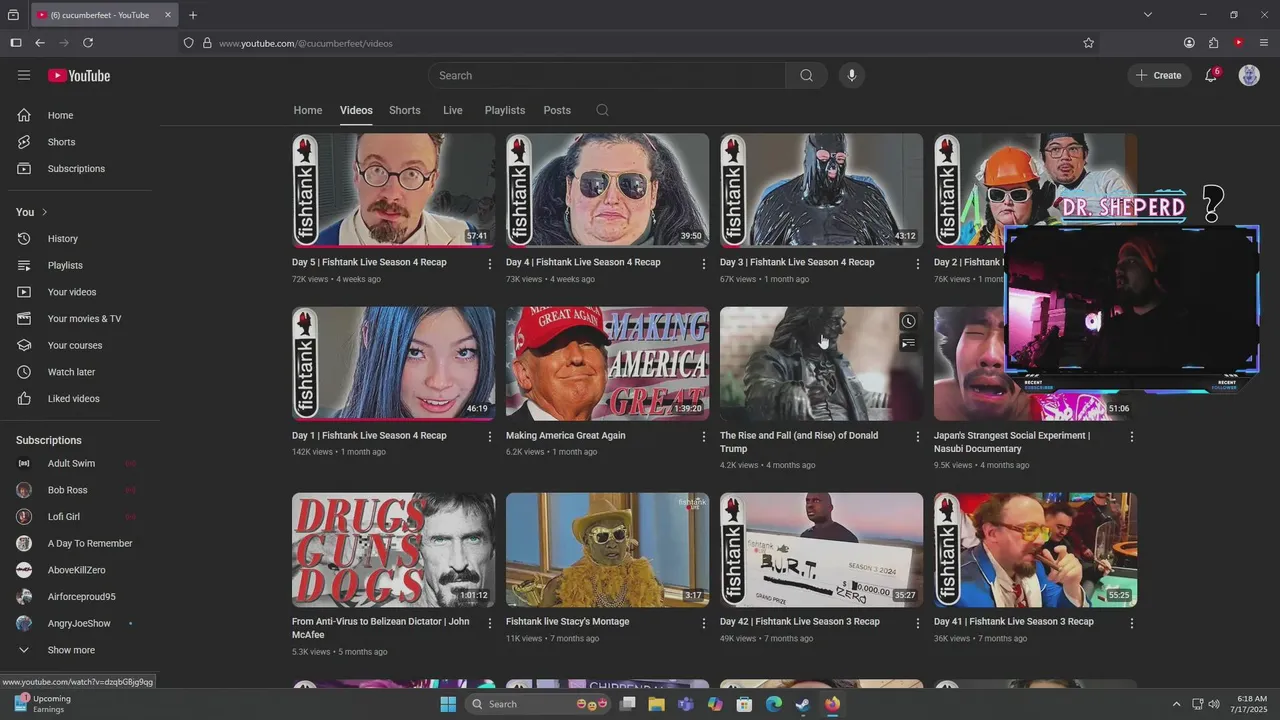This screenshot has width=1280, height=720.
Task: Switch to the Shorts channel tab
Action: pyautogui.click(x=405, y=110)
